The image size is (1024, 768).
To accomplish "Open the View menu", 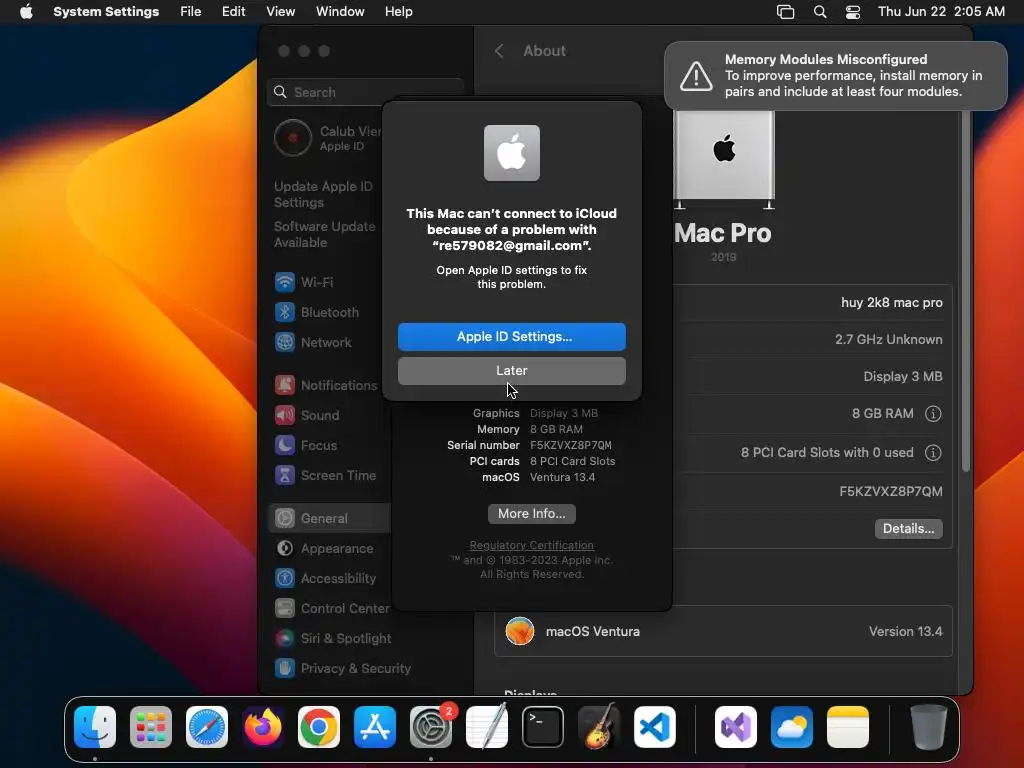I will [x=280, y=12].
